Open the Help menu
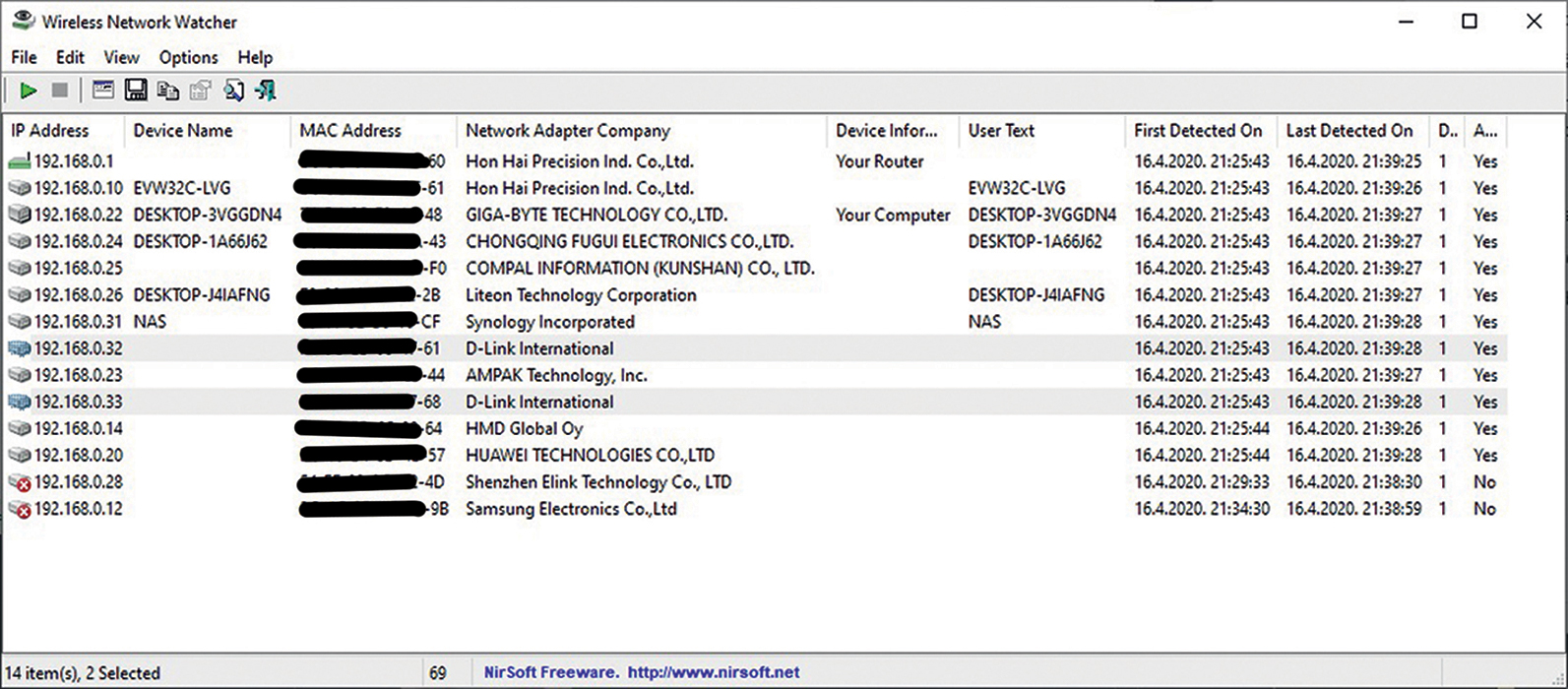 (255, 57)
